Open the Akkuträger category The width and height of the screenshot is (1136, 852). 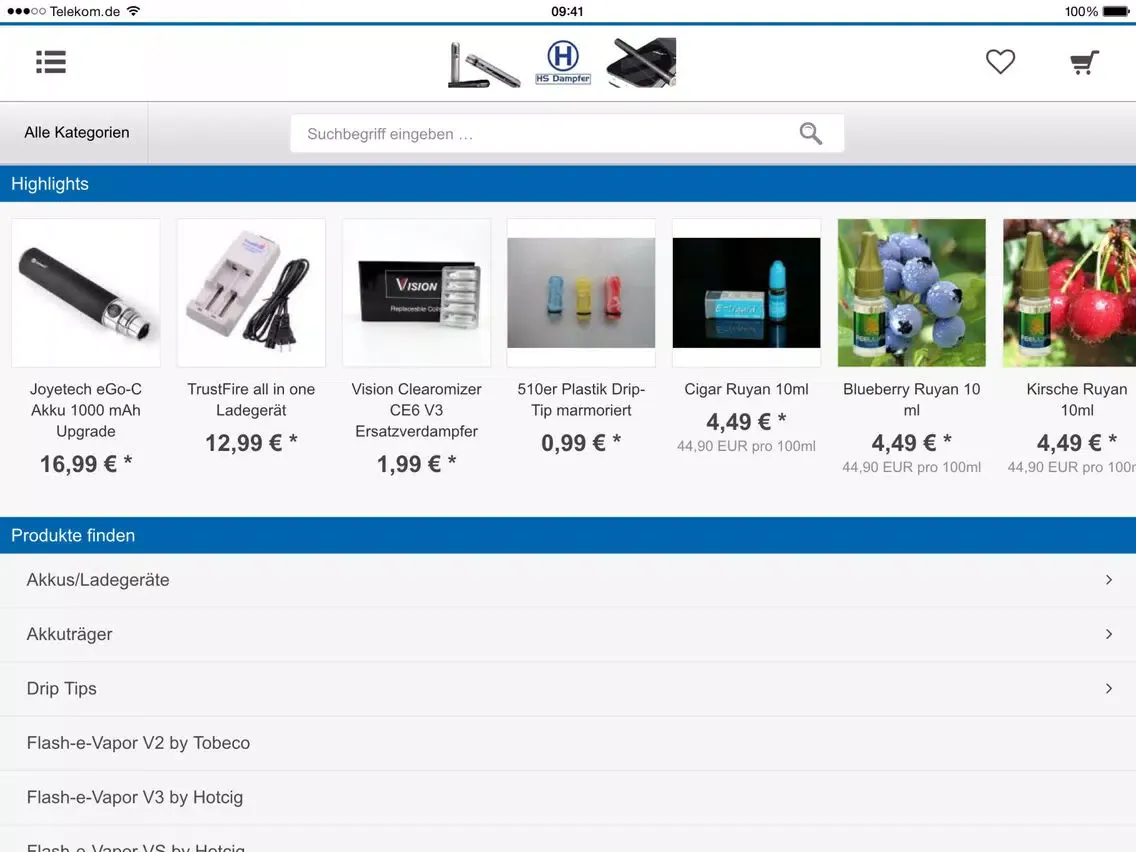568,634
